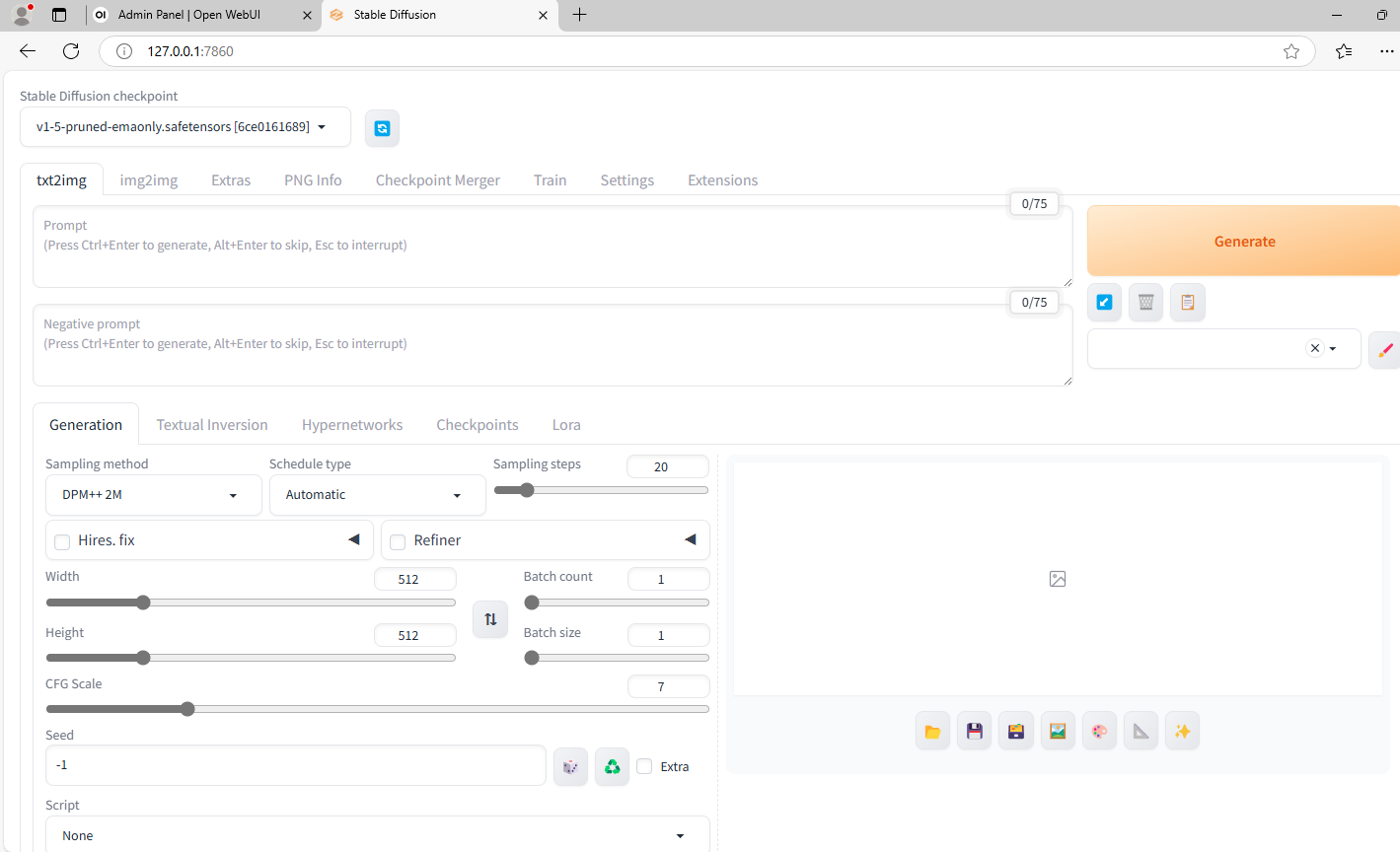Open images output folder icon
Image resolution: width=1400 pixels, height=852 pixels.
(x=932, y=731)
